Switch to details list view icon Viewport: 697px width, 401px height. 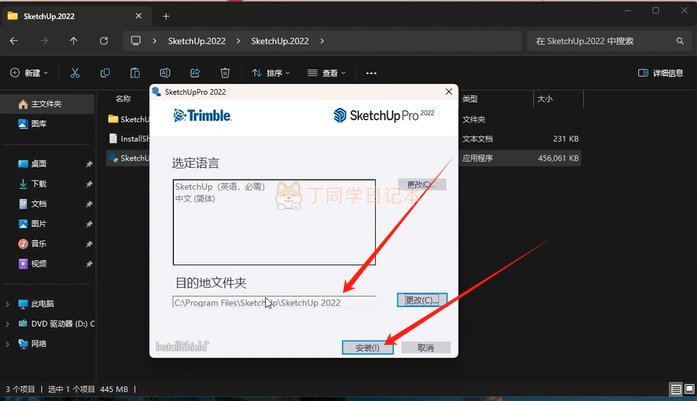pyautogui.click(x=676, y=389)
